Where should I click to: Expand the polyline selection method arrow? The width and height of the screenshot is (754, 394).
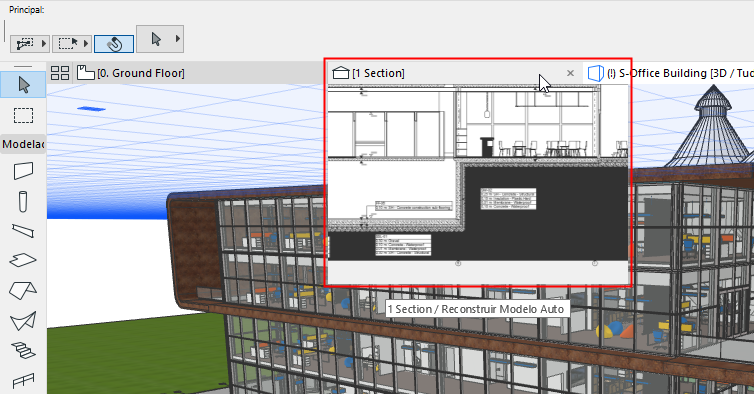coord(44,44)
